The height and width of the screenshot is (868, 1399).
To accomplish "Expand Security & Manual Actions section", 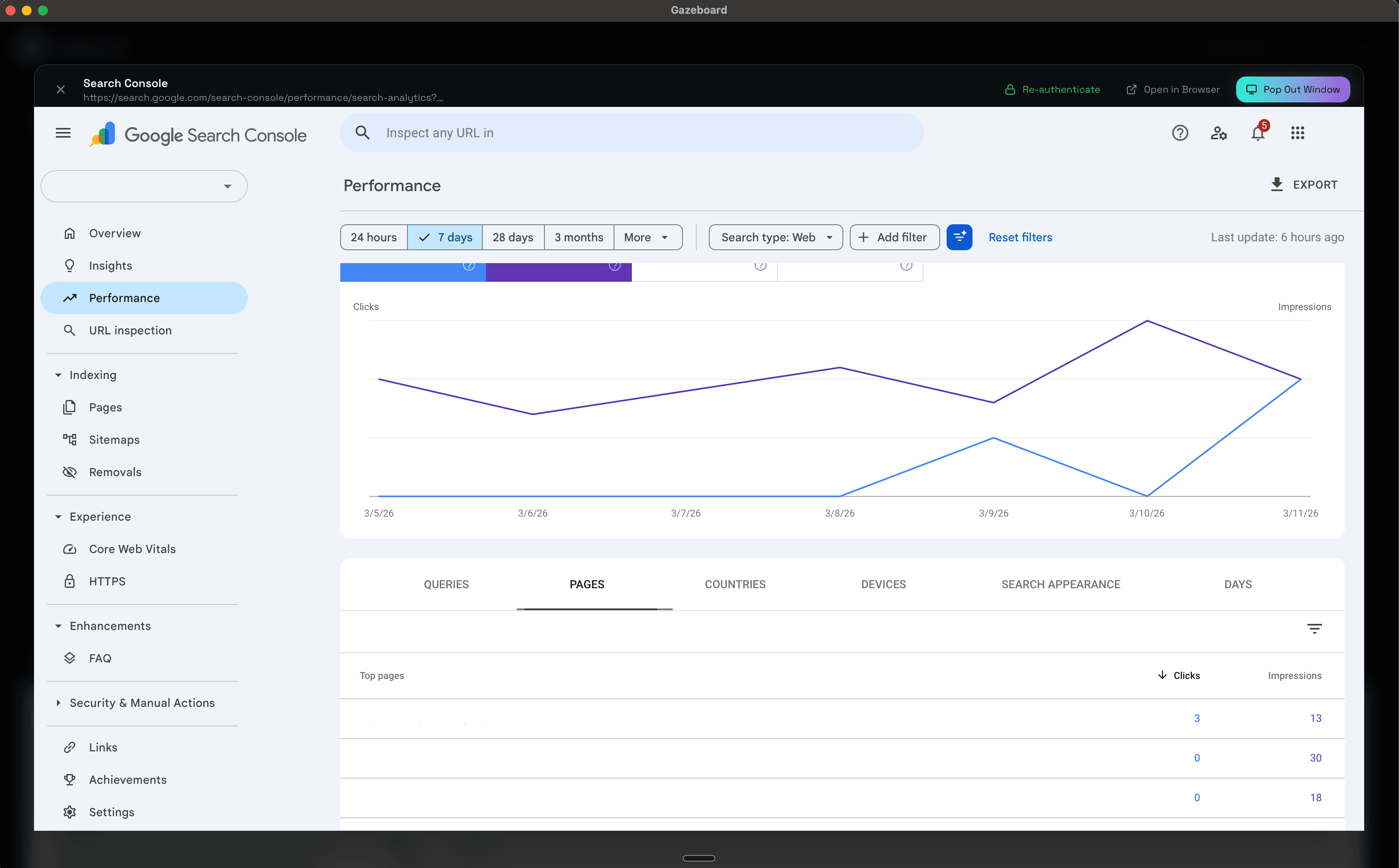I will click(x=141, y=703).
